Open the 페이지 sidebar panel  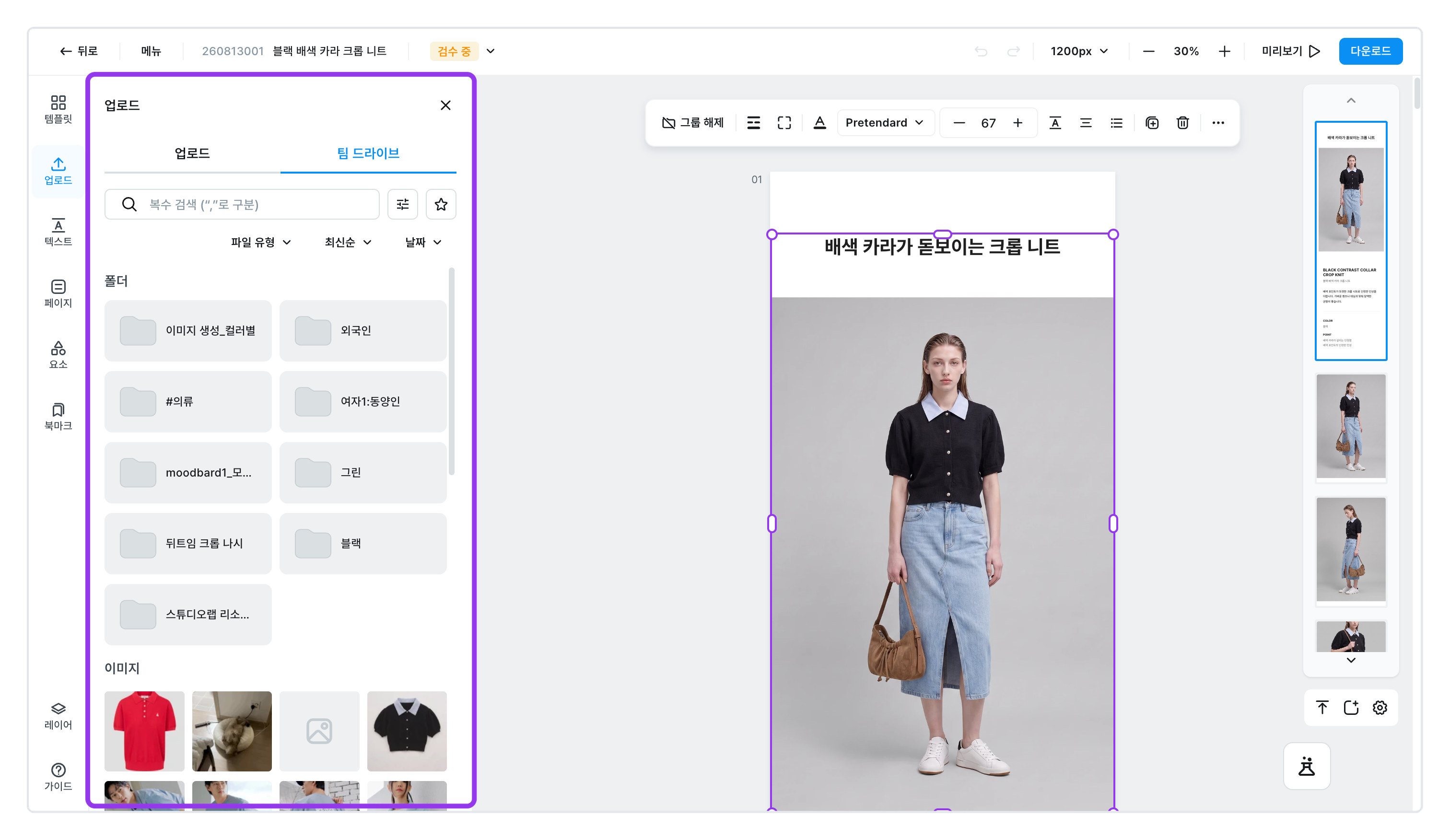(x=58, y=293)
